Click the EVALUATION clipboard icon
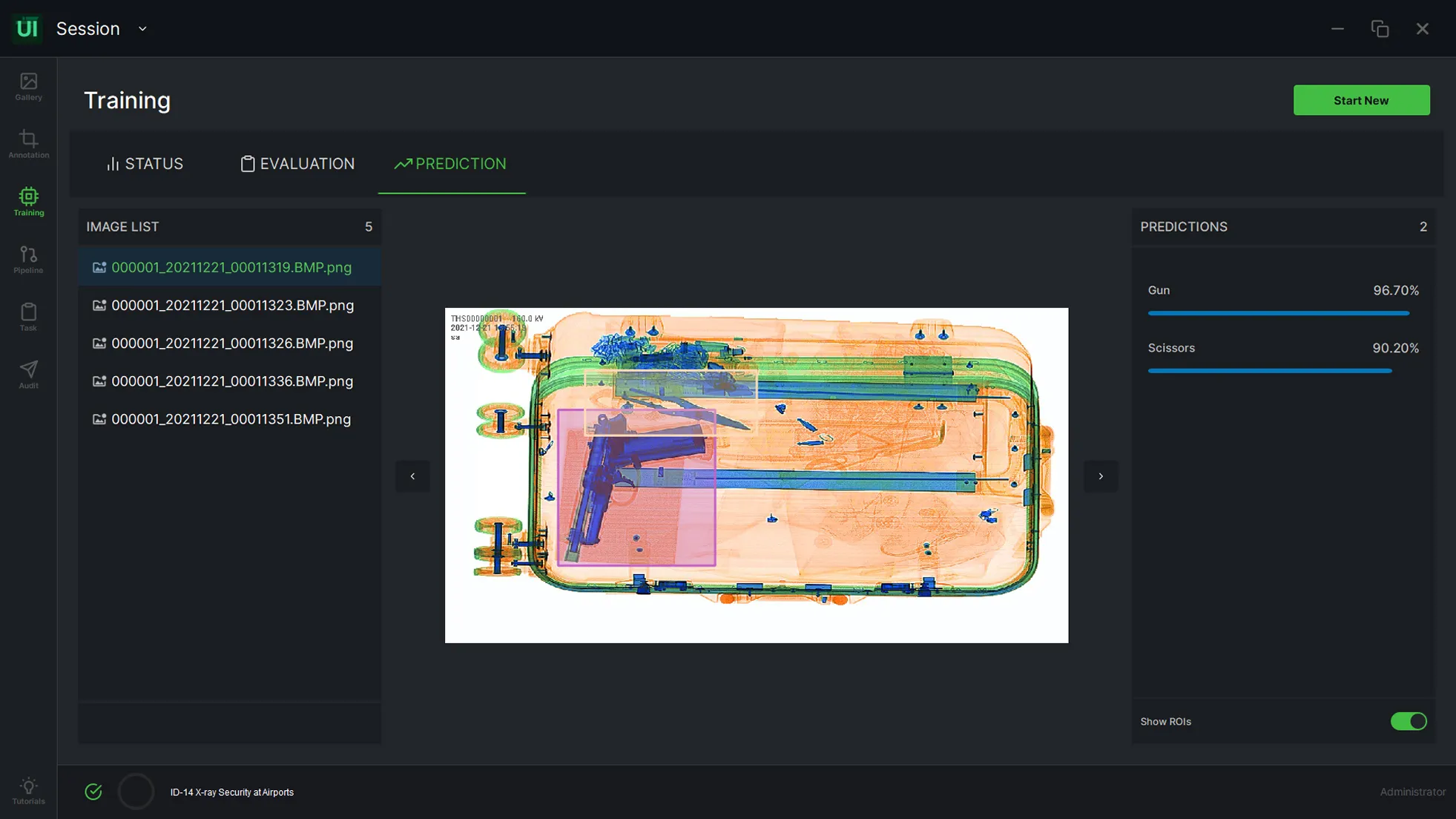The height and width of the screenshot is (819, 1456). 248,164
